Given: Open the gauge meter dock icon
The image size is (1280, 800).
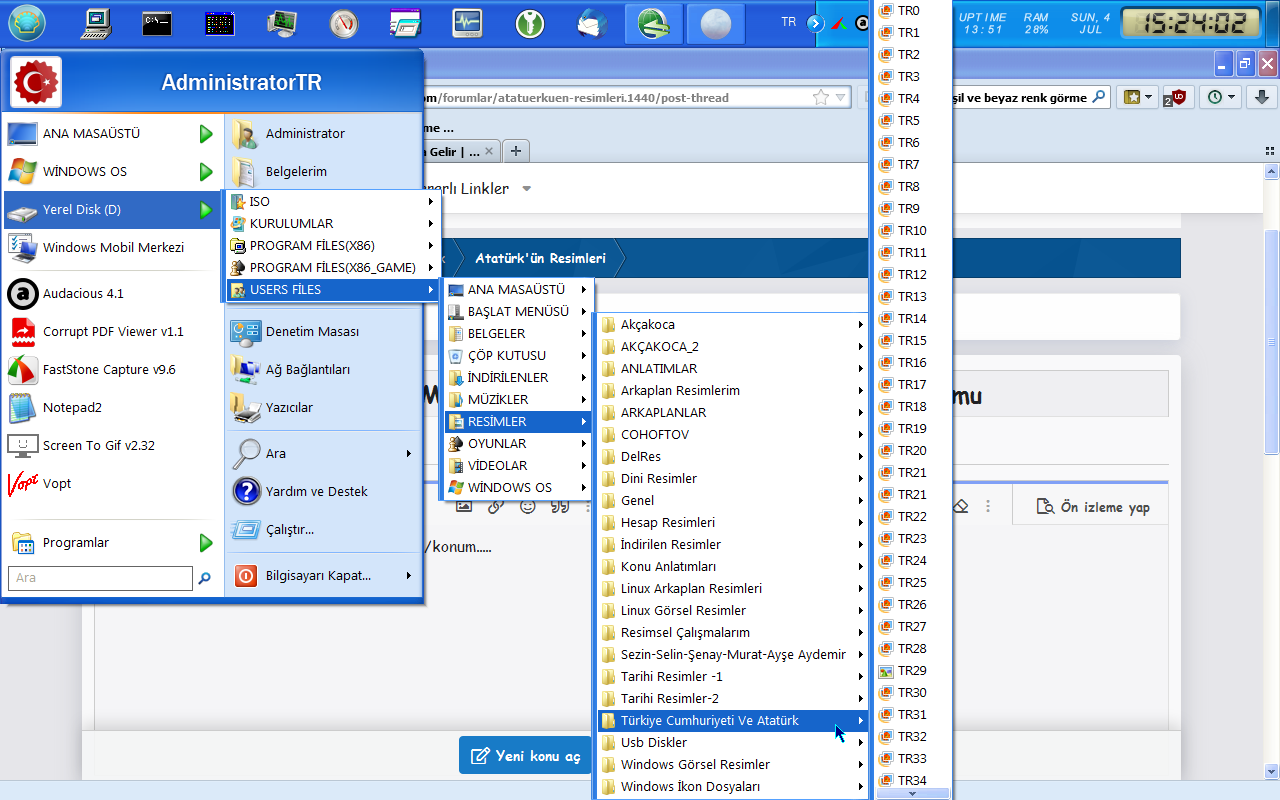Looking at the screenshot, I should (x=343, y=23).
